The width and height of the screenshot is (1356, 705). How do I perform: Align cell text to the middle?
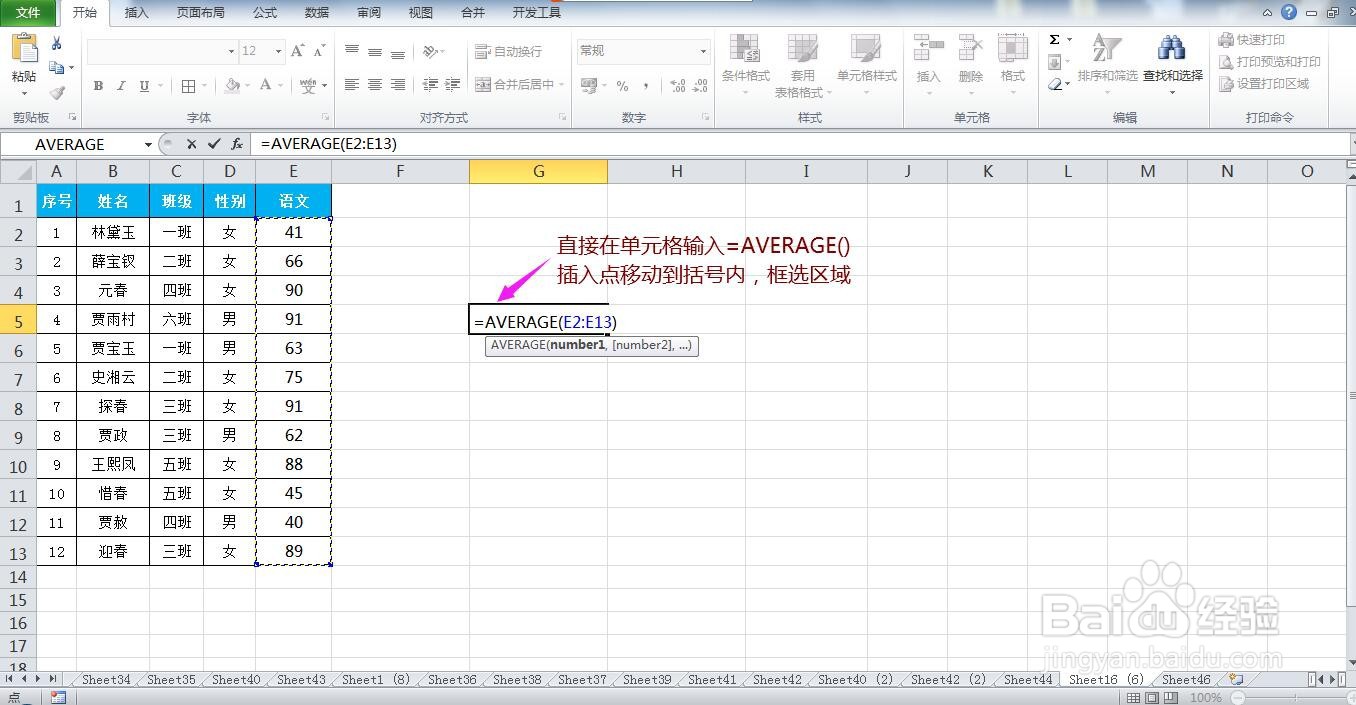(x=375, y=51)
